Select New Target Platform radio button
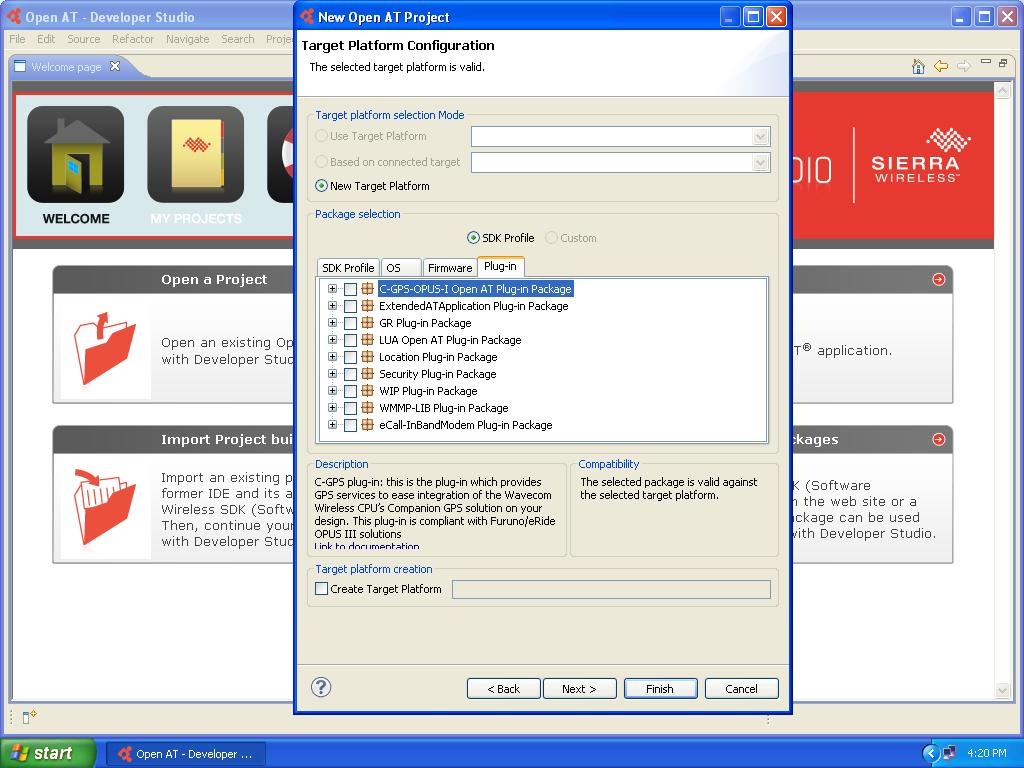1024x768 pixels. click(321, 185)
